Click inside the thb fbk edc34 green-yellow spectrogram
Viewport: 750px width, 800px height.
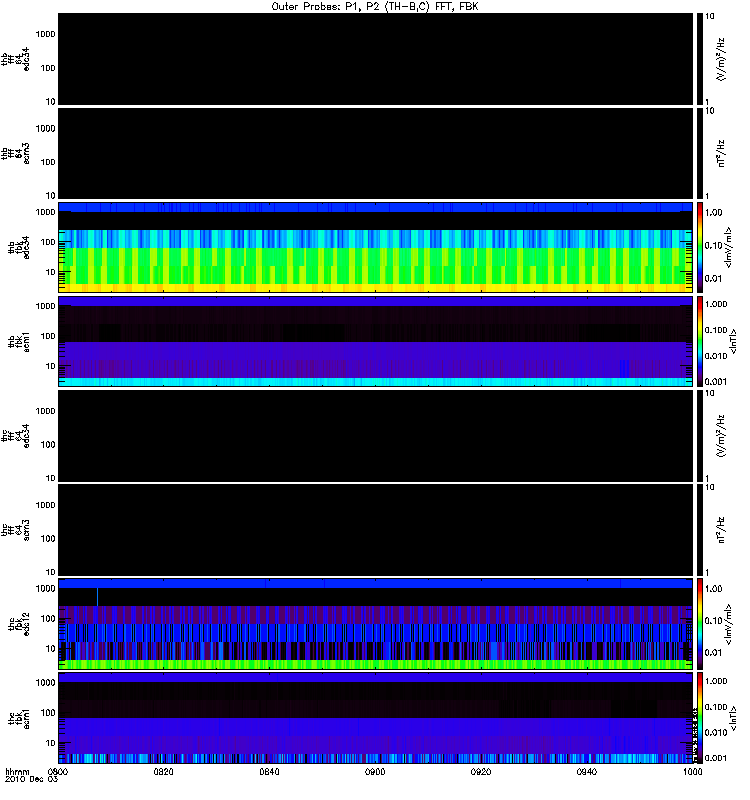point(376,247)
